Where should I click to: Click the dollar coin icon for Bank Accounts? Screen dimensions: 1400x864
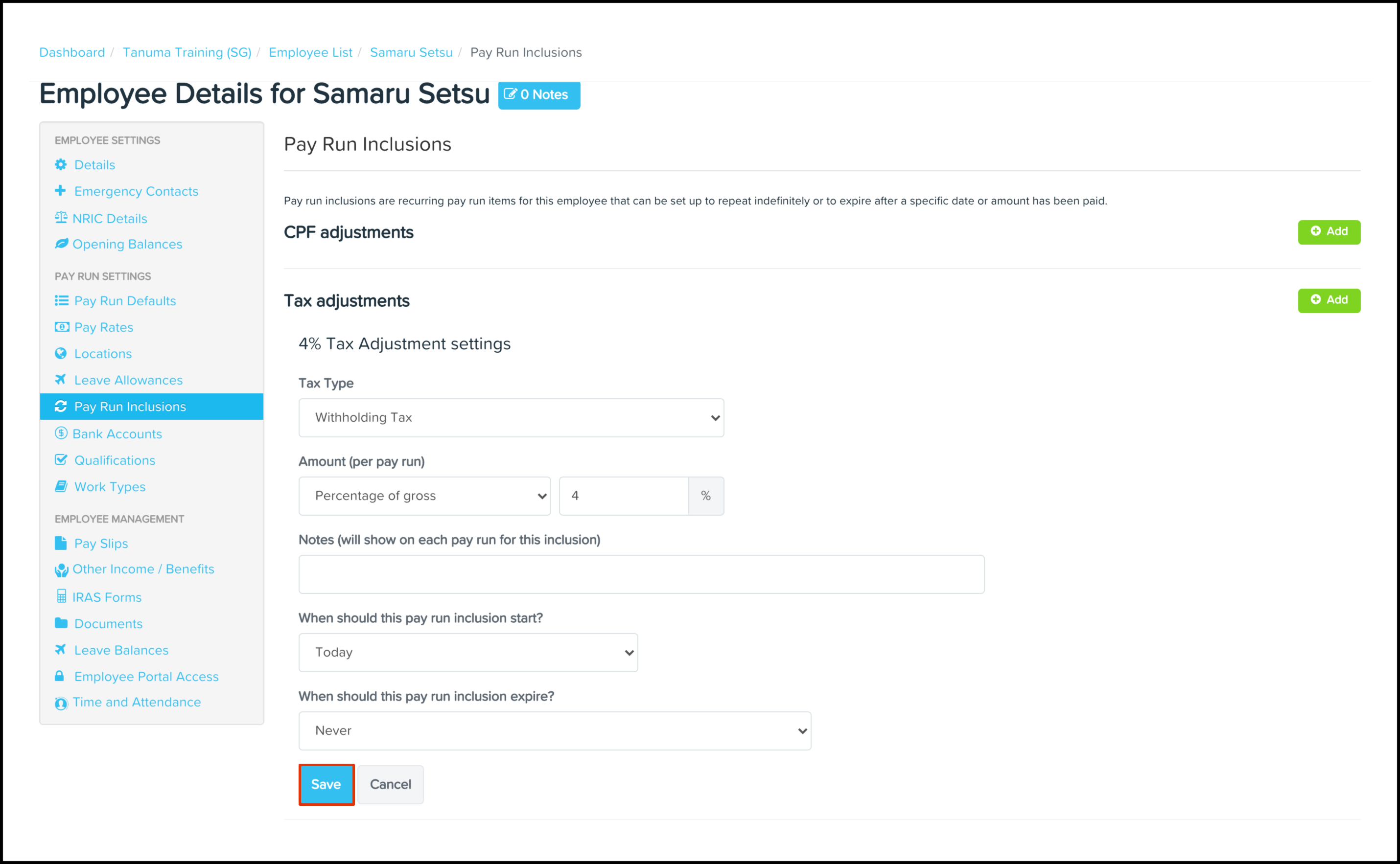(61, 433)
